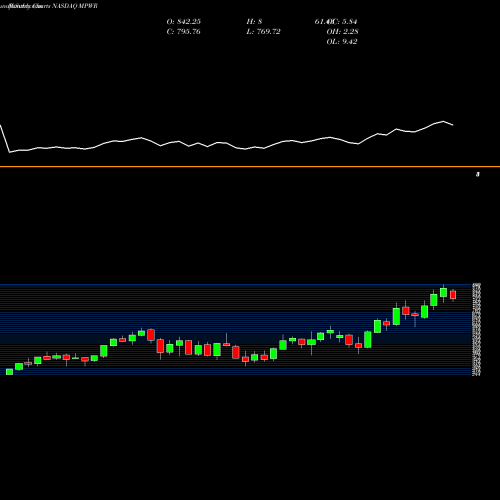Click the OL: 9.42 value

pos(342,42)
